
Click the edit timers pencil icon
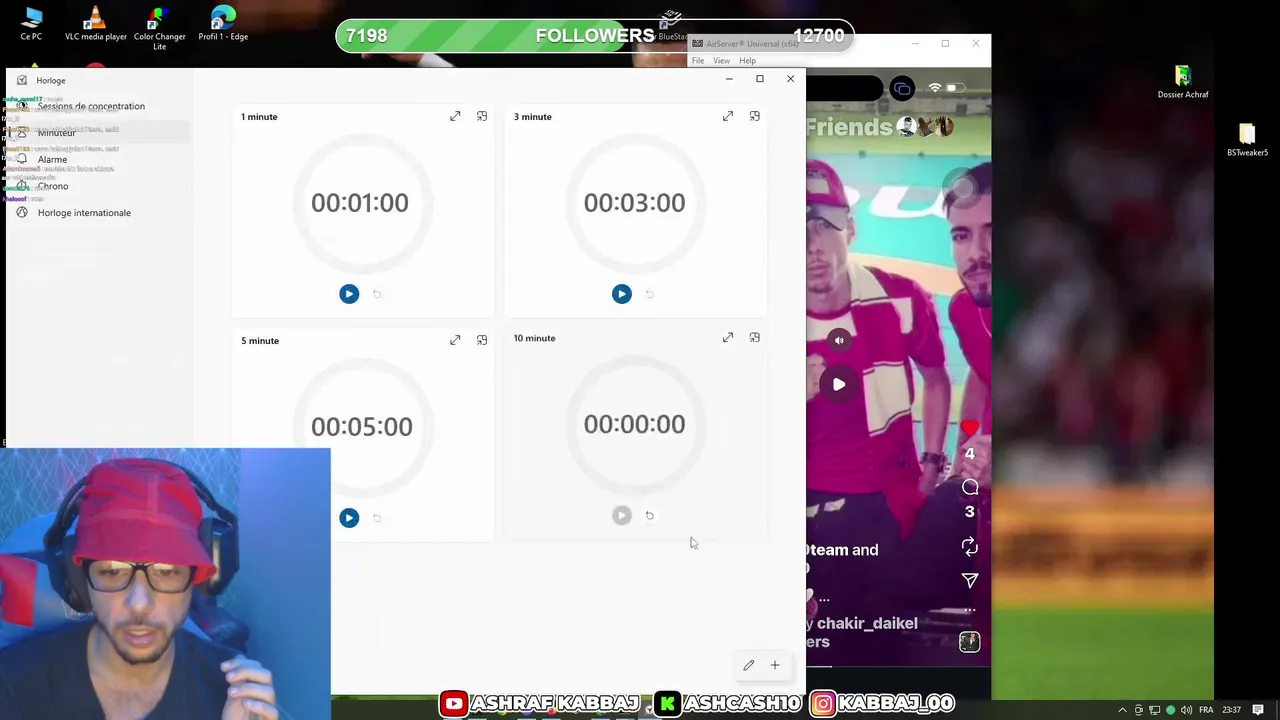[x=748, y=665]
